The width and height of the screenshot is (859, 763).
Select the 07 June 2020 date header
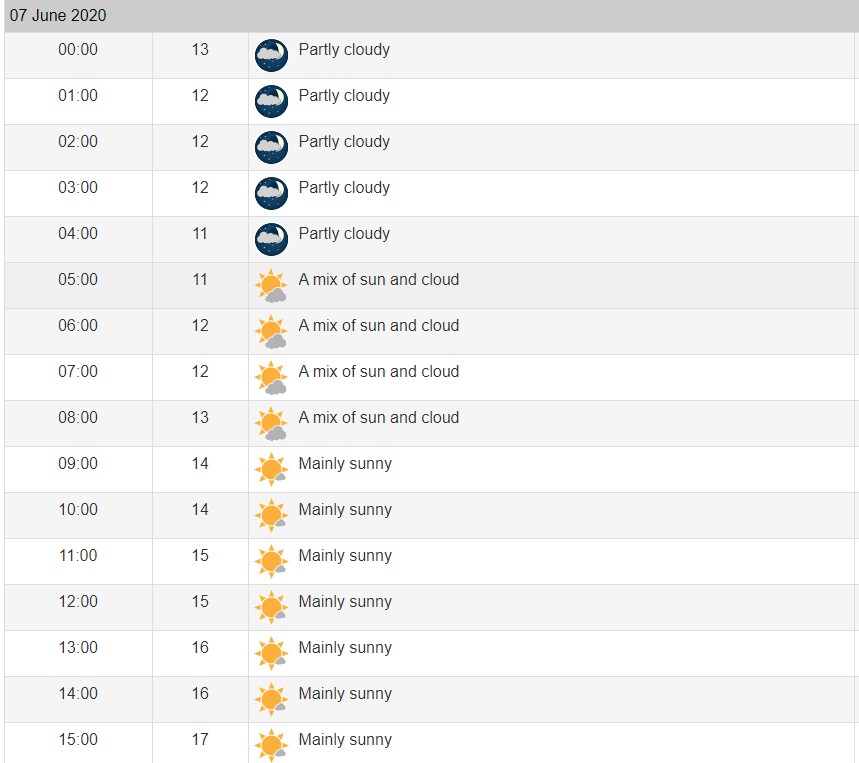click(x=58, y=16)
